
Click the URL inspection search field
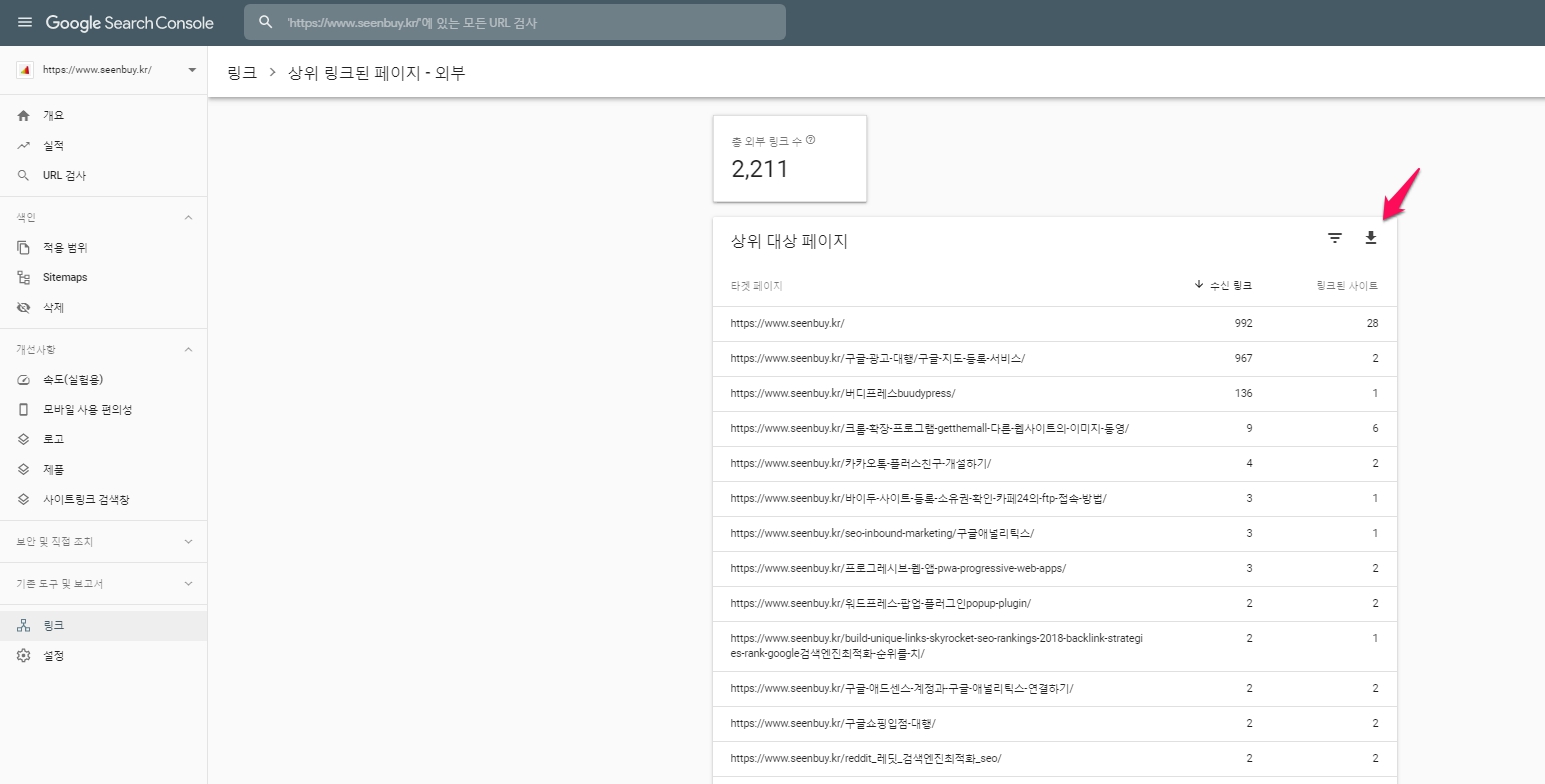(x=514, y=22)
